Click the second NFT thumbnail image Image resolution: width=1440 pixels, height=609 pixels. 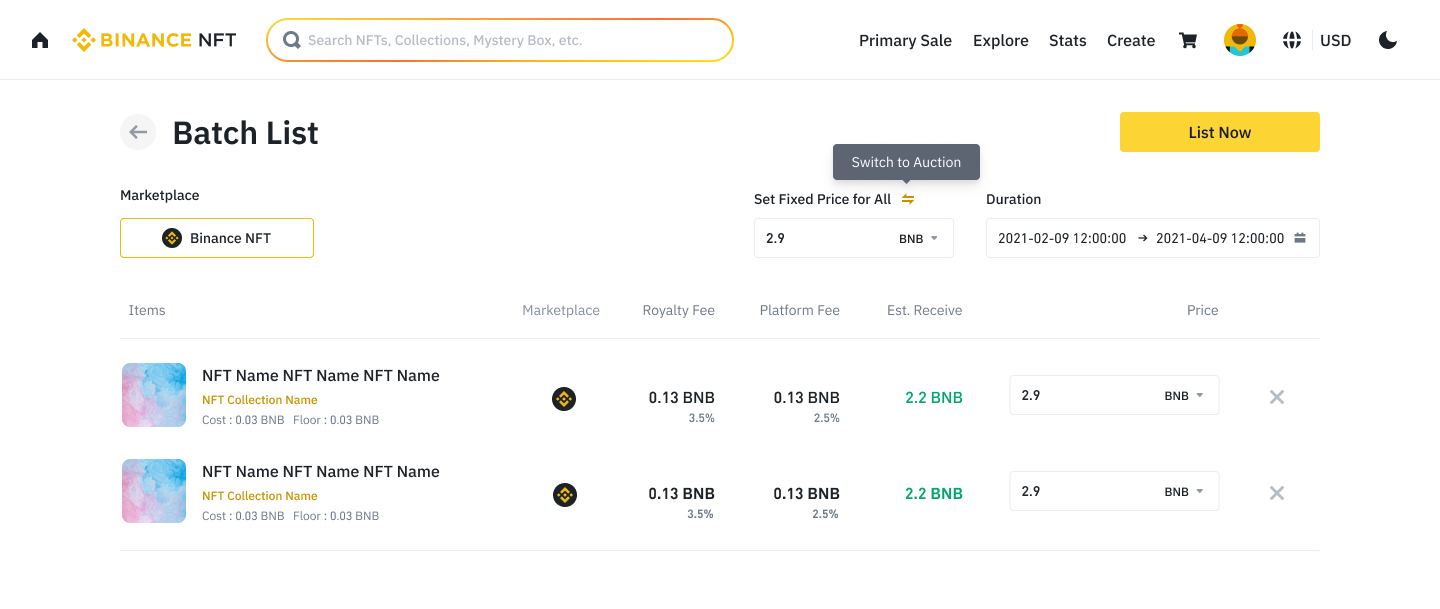click(154, 491)
